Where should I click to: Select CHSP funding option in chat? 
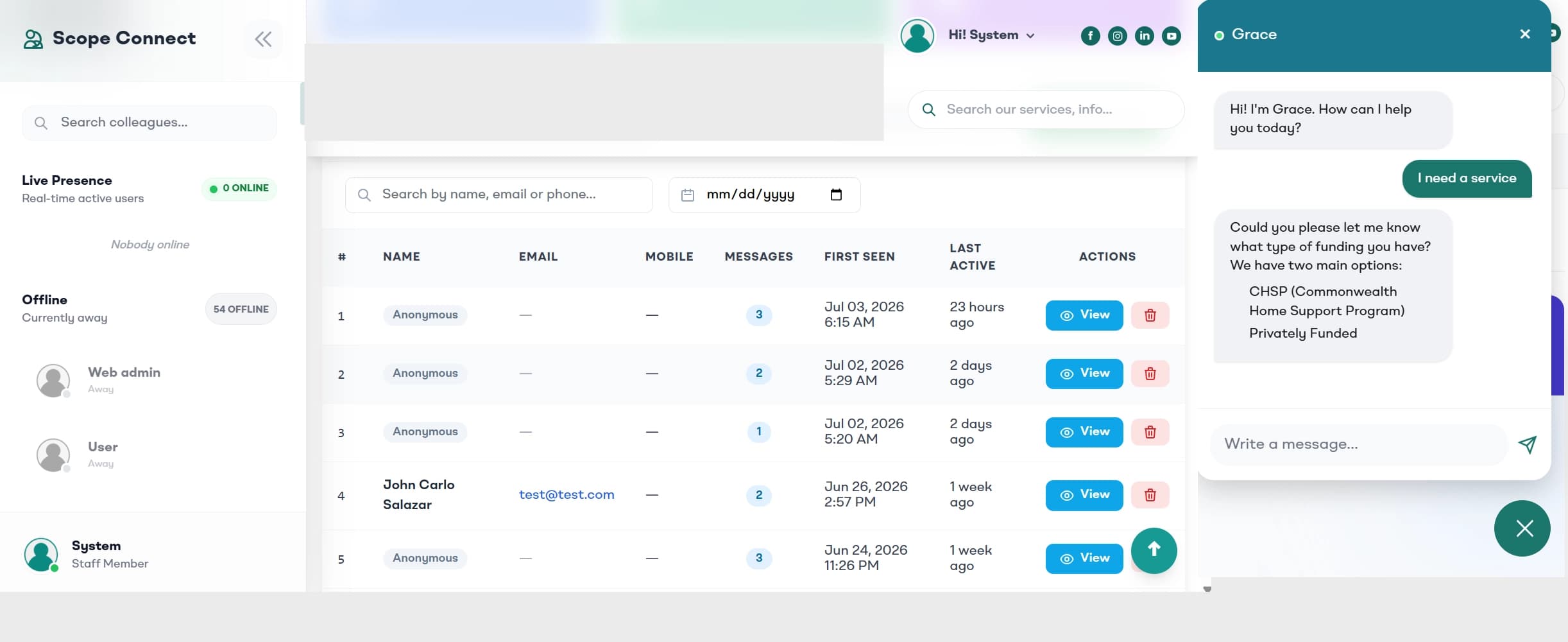pyautogui.click(x=1326, y=301)
